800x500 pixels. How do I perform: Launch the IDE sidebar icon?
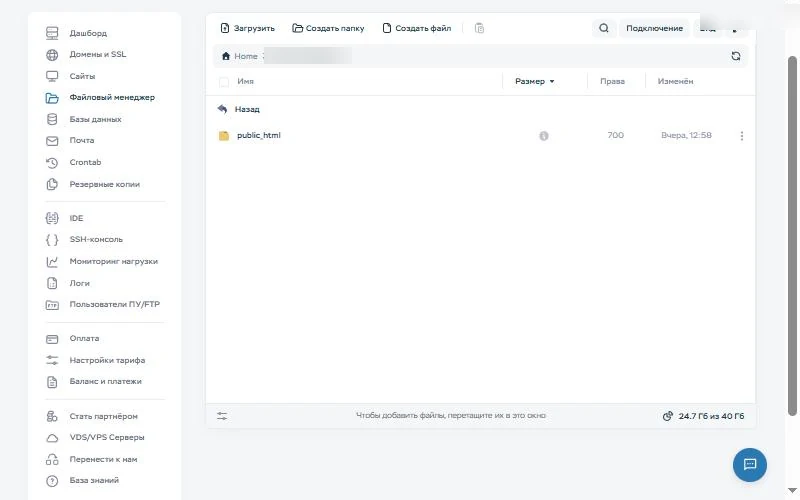pos(52,218)
